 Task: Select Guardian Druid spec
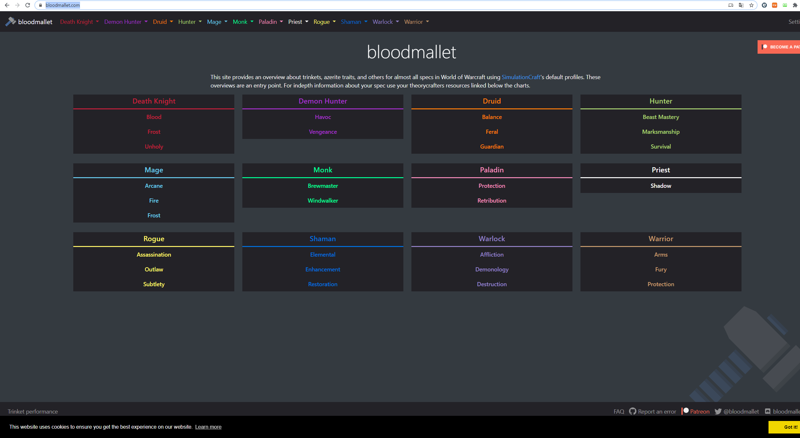tap(492, 147)
